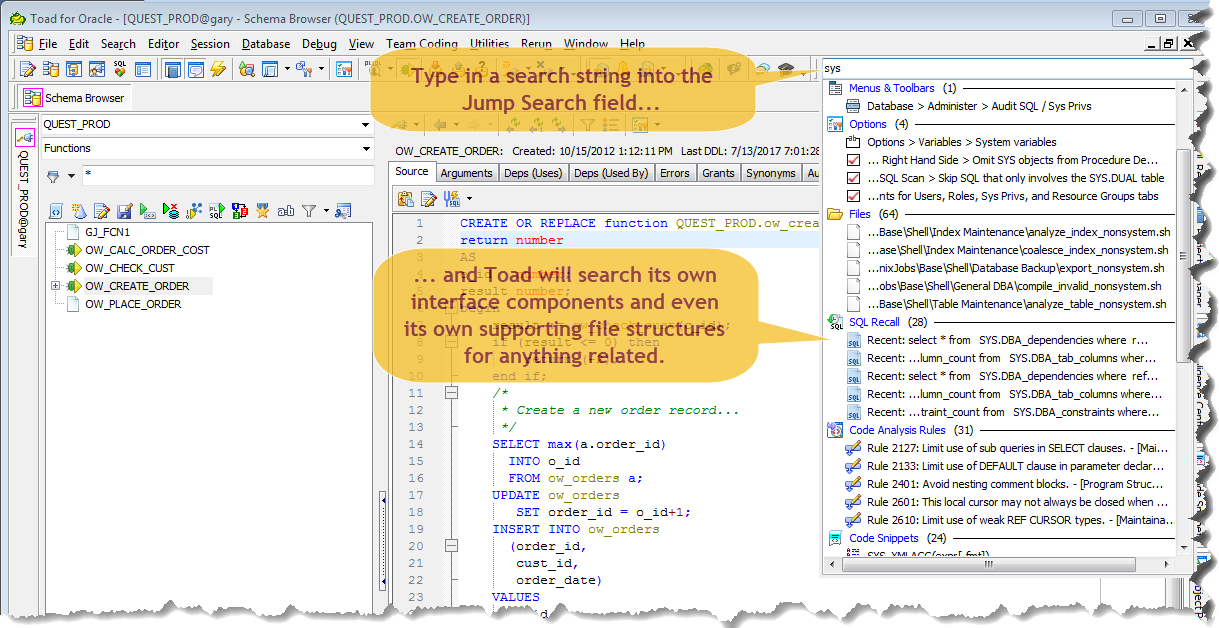This screenshot has width=1219, height=628.
Task: Click the create script icon above the function list
Action: [55, 211]
